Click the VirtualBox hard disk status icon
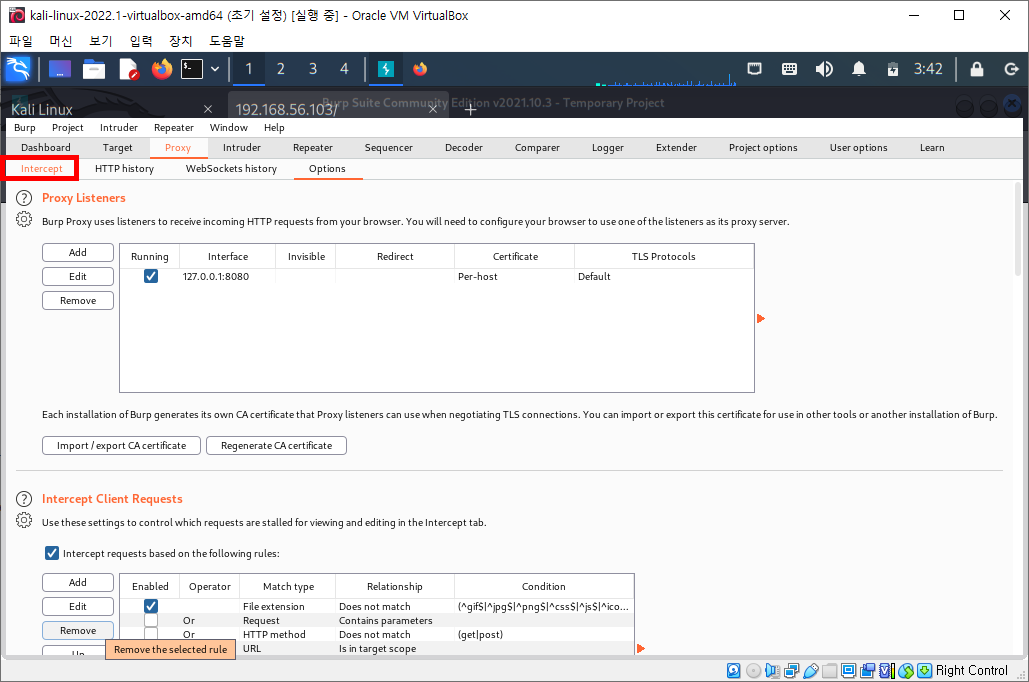This screenshot has width=1029, height=682. coord(734,670)
